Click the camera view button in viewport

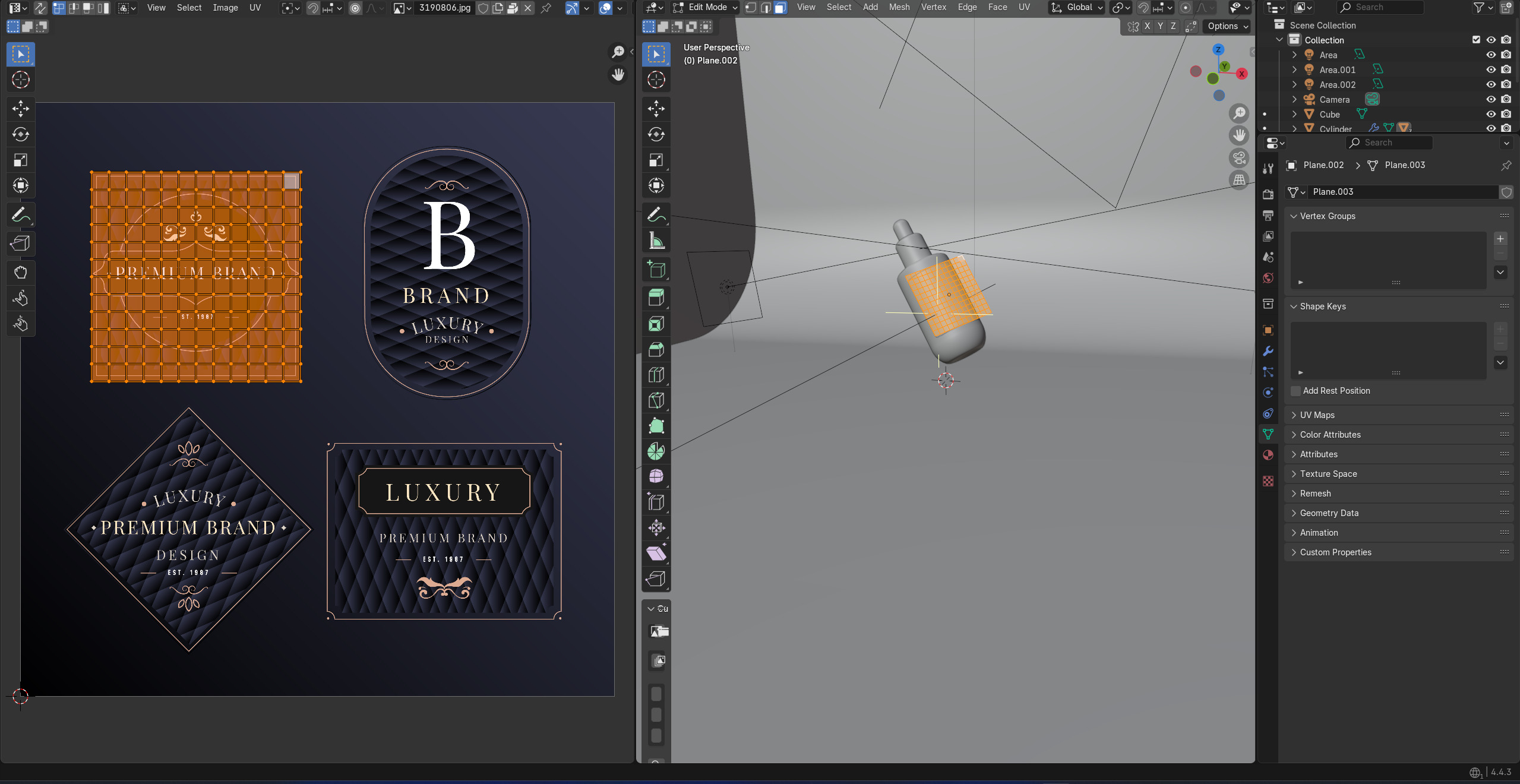pos(1239,158)
